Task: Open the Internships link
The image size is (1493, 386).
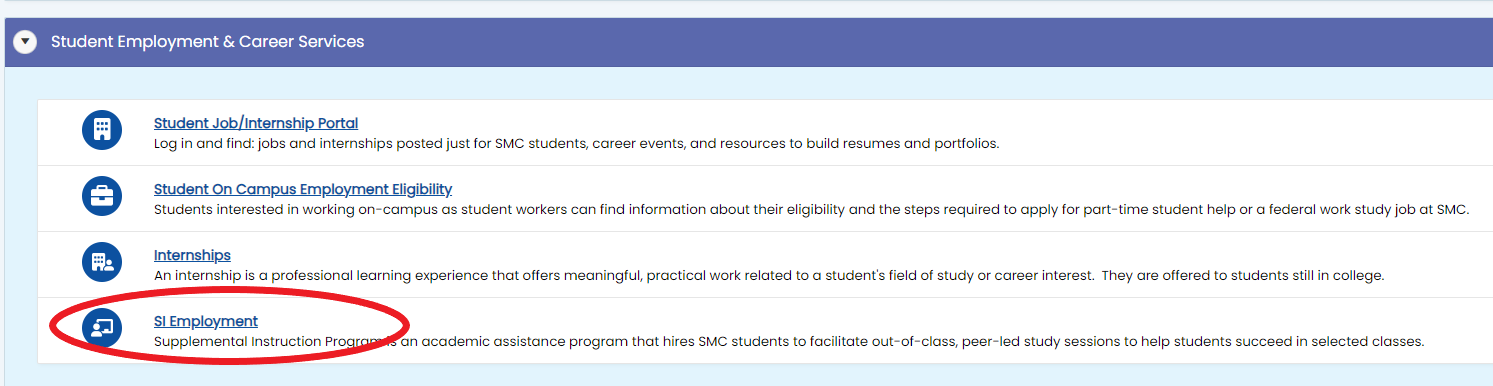Action: coord(192,255)
